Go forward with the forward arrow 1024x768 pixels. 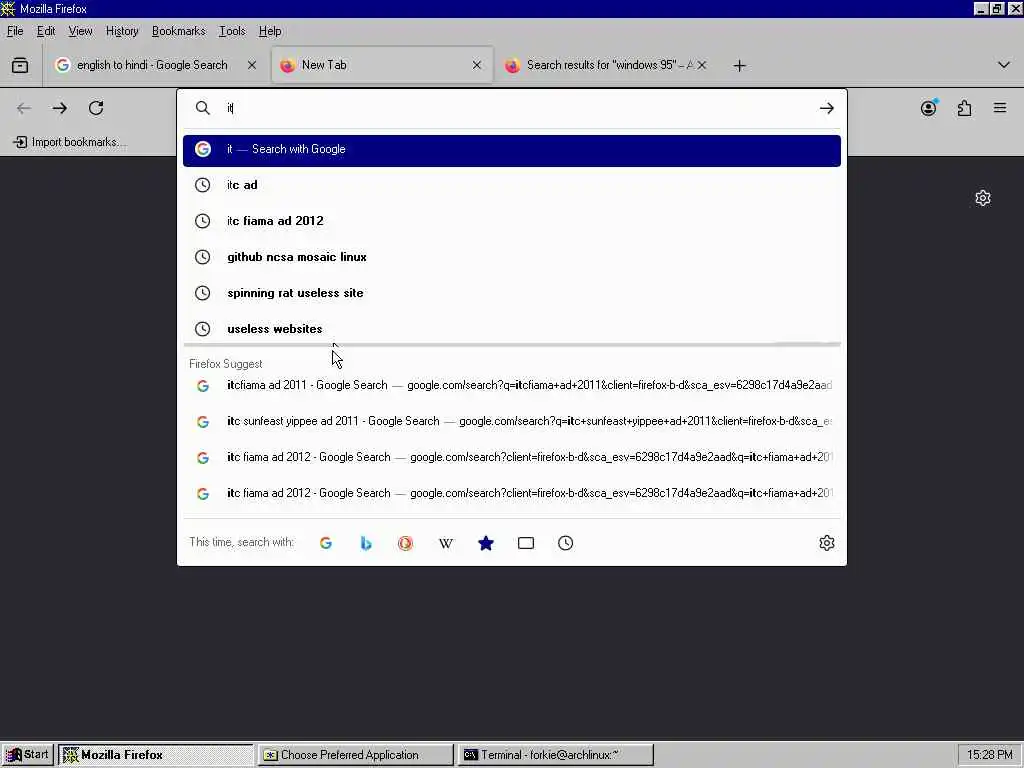(x=59, y=108)
